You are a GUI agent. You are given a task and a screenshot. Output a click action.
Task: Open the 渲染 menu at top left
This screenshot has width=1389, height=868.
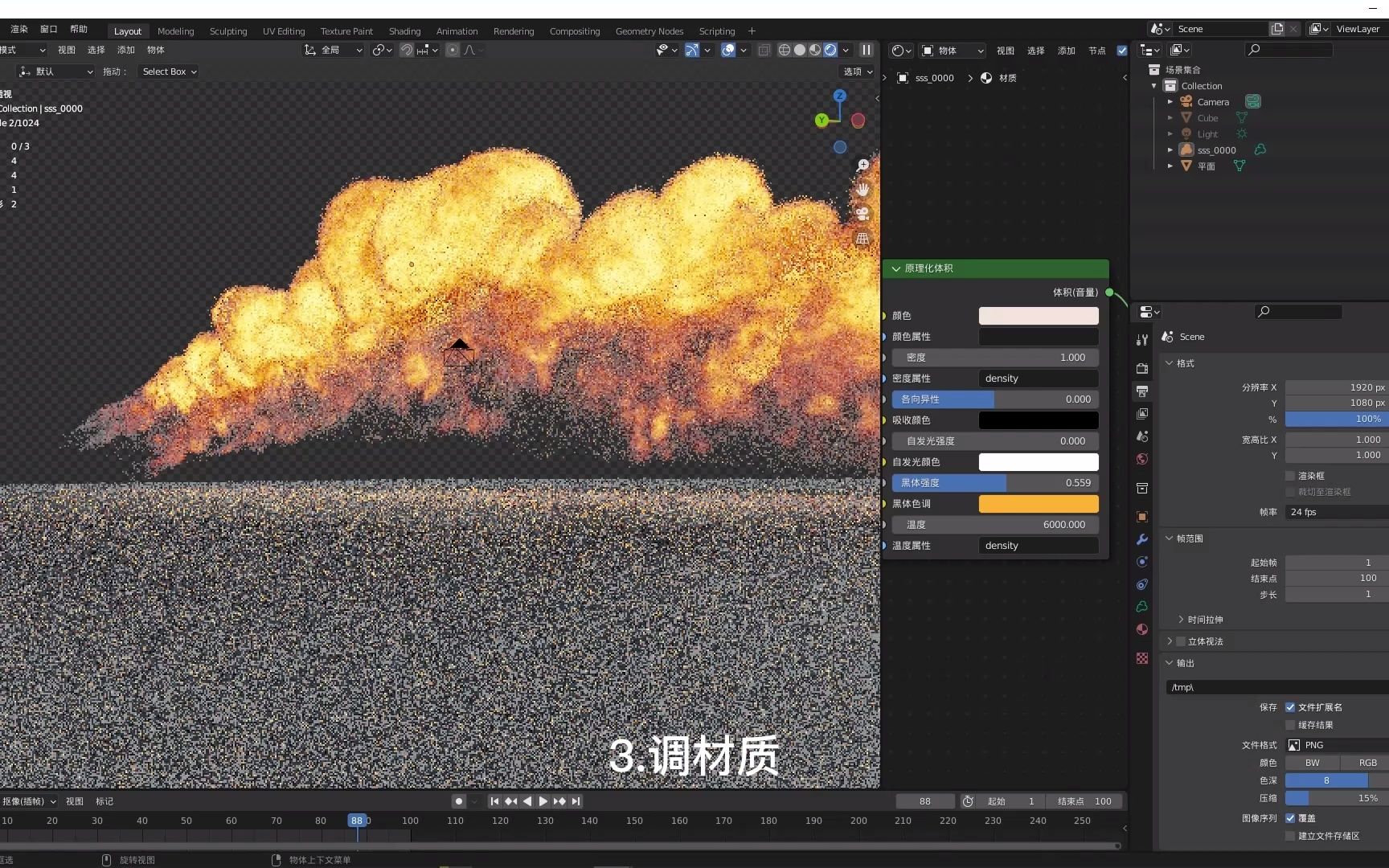point(18,29)
